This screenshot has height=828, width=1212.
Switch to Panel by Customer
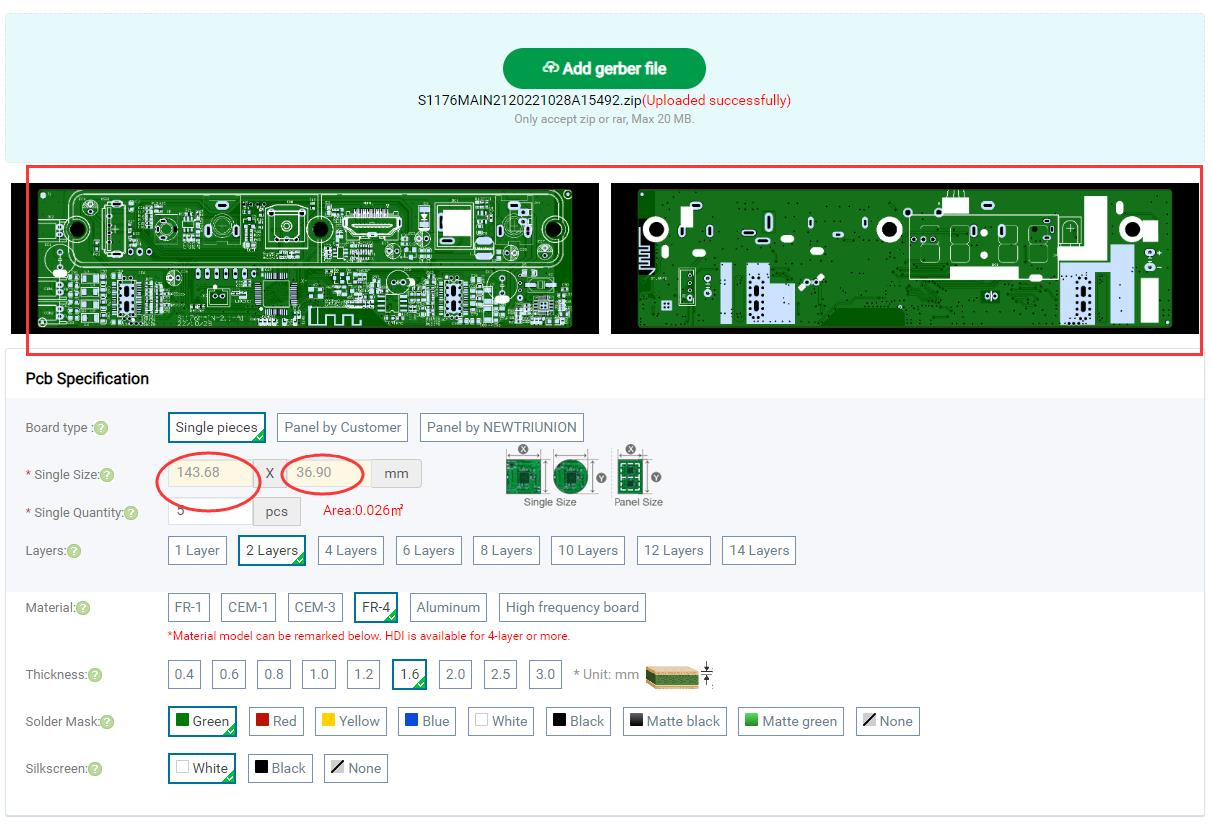pos(342,427)
